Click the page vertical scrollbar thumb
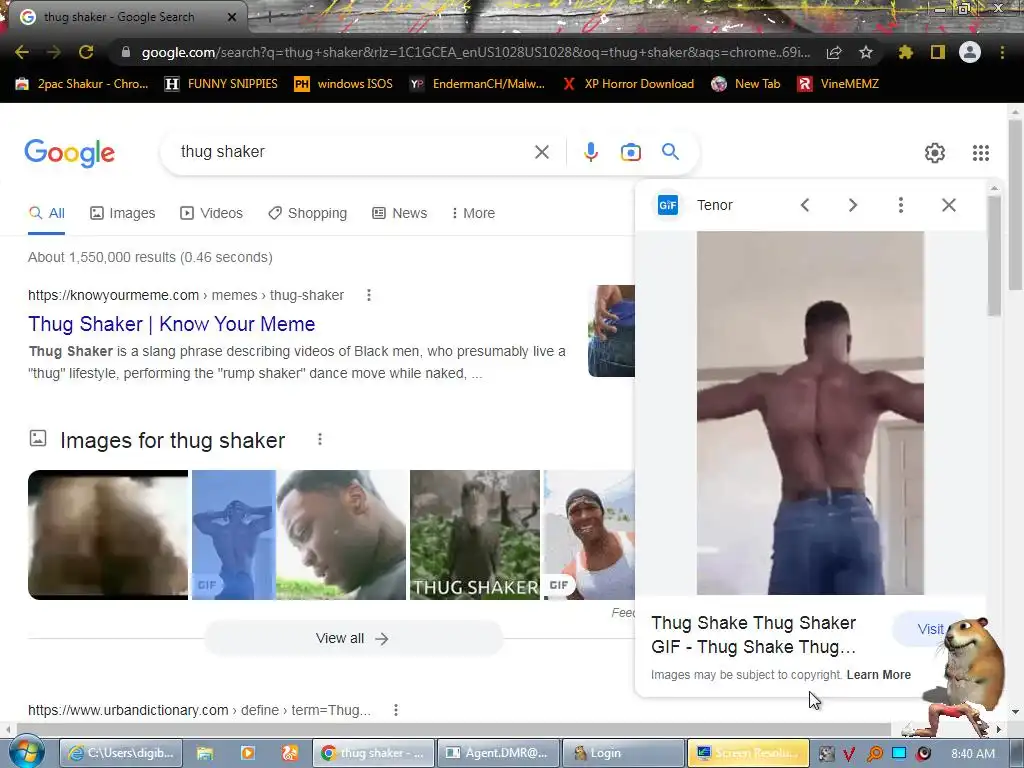The height and width of the screenshot is (768, 1024). click(x=1016, y=204)
